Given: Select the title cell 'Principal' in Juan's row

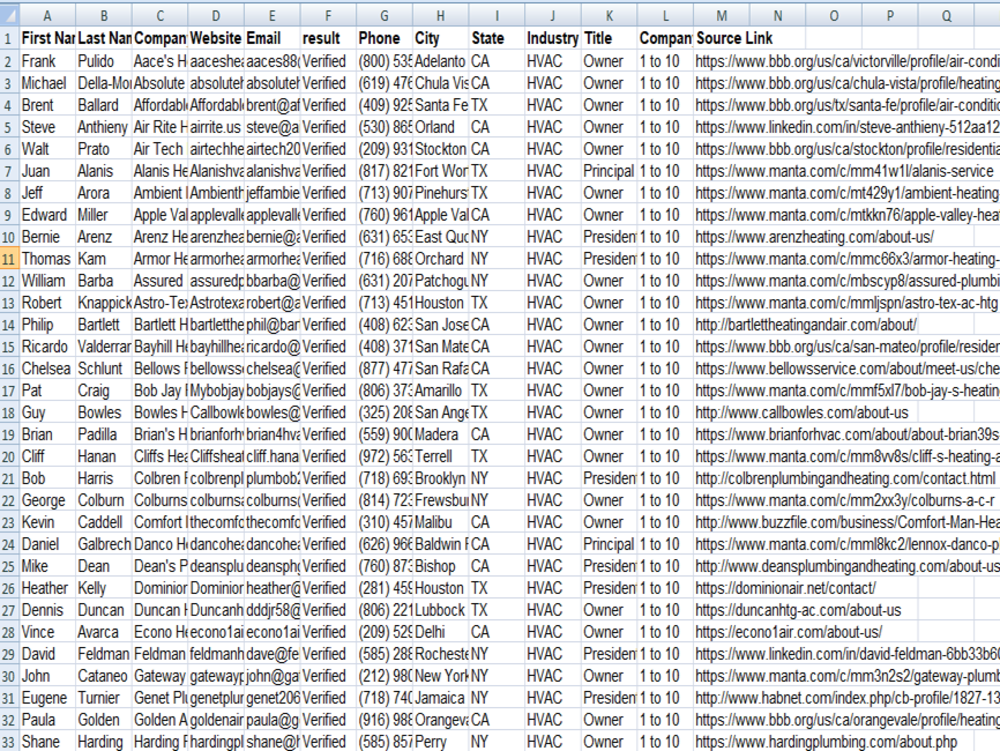Looking at the screenshot, I should pyautogui.click(x=609, y=171).
